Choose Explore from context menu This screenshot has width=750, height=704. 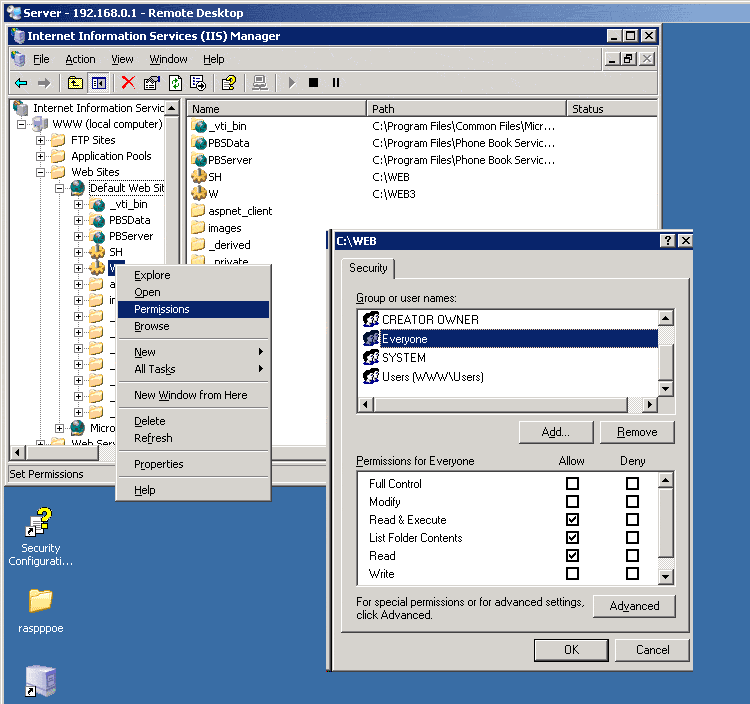click(193, 275)
